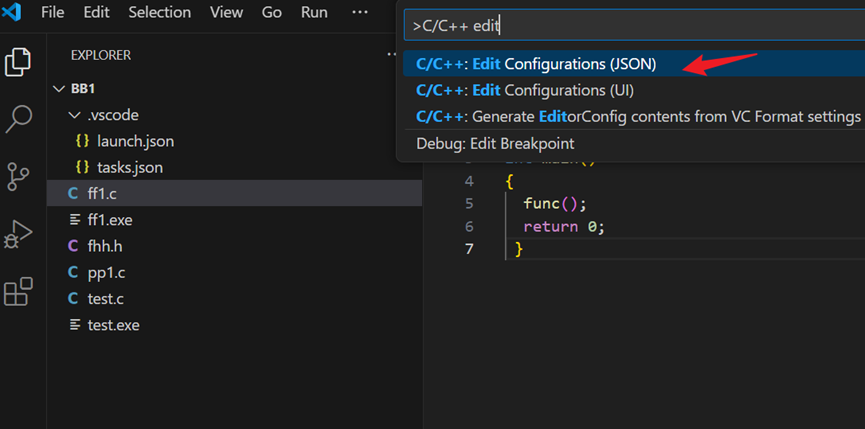Image resolution: width=865 pixels, height=429 pixels.
Task: Click the JSON icon beside tasks.json
Action: (82, 167)
